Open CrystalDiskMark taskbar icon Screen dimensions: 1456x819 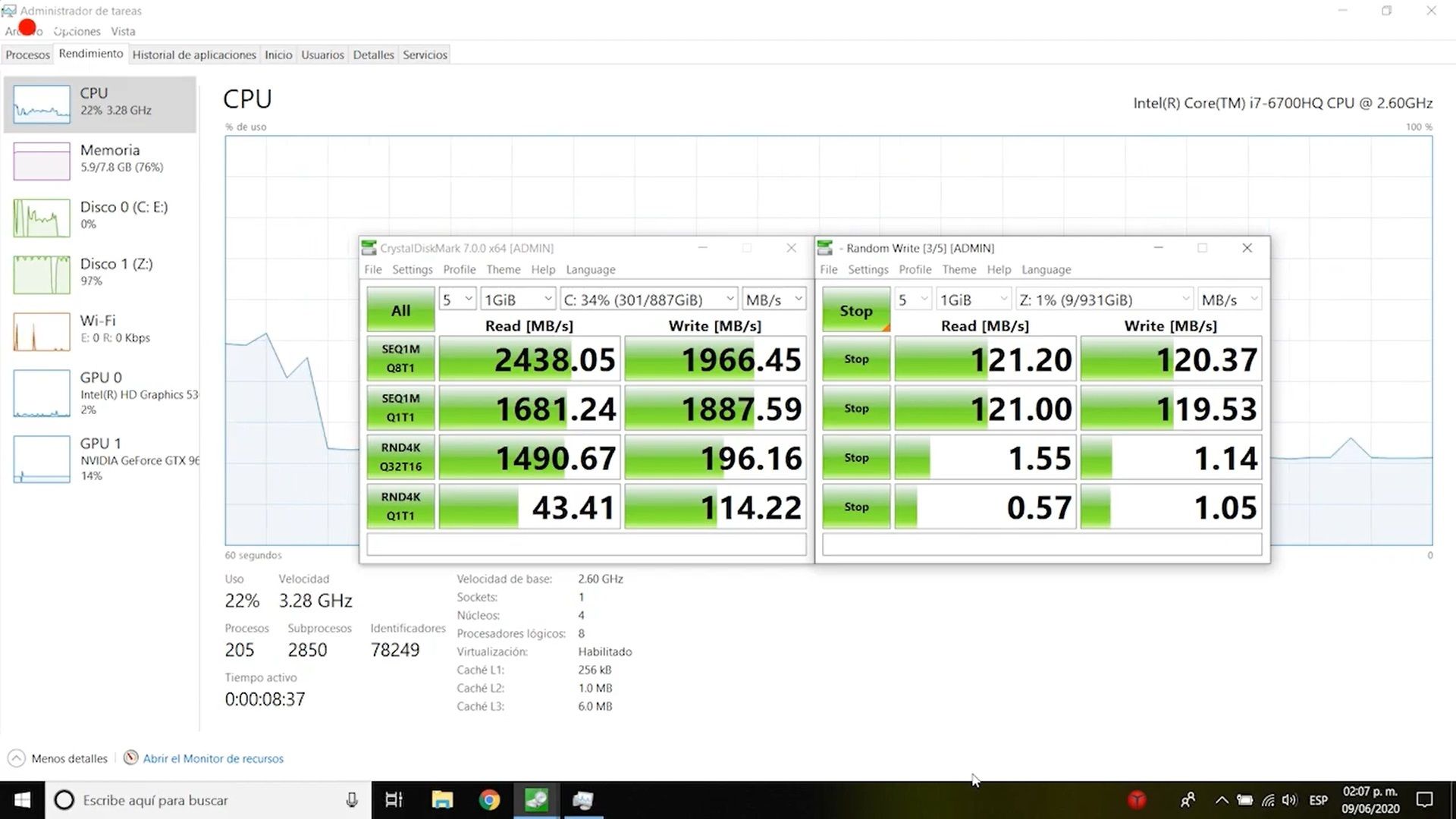pos(536,800)
